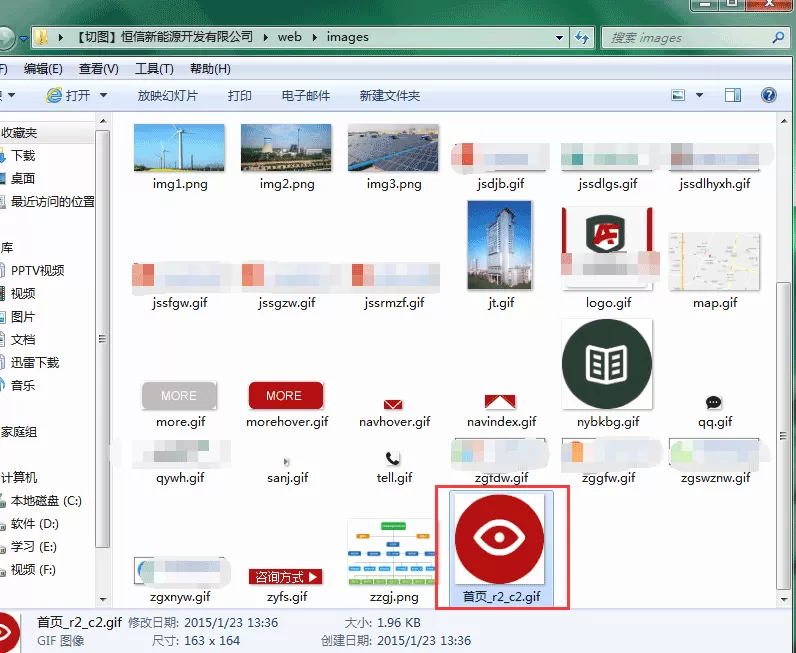
Task: Open the 迅雷下载 library
Action: coord(35,362)
